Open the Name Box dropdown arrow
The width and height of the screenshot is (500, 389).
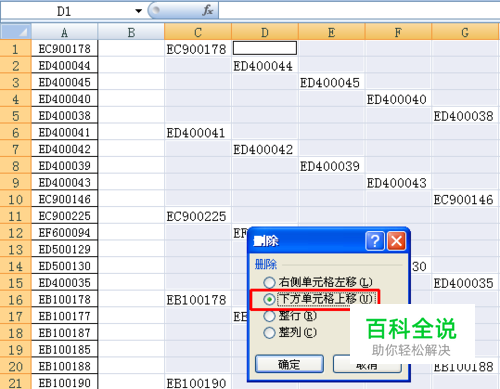click(x=138, y=11)
